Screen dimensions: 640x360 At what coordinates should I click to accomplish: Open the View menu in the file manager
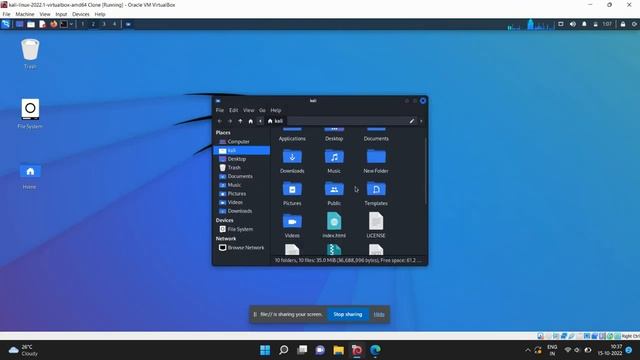tap(249, 110)
